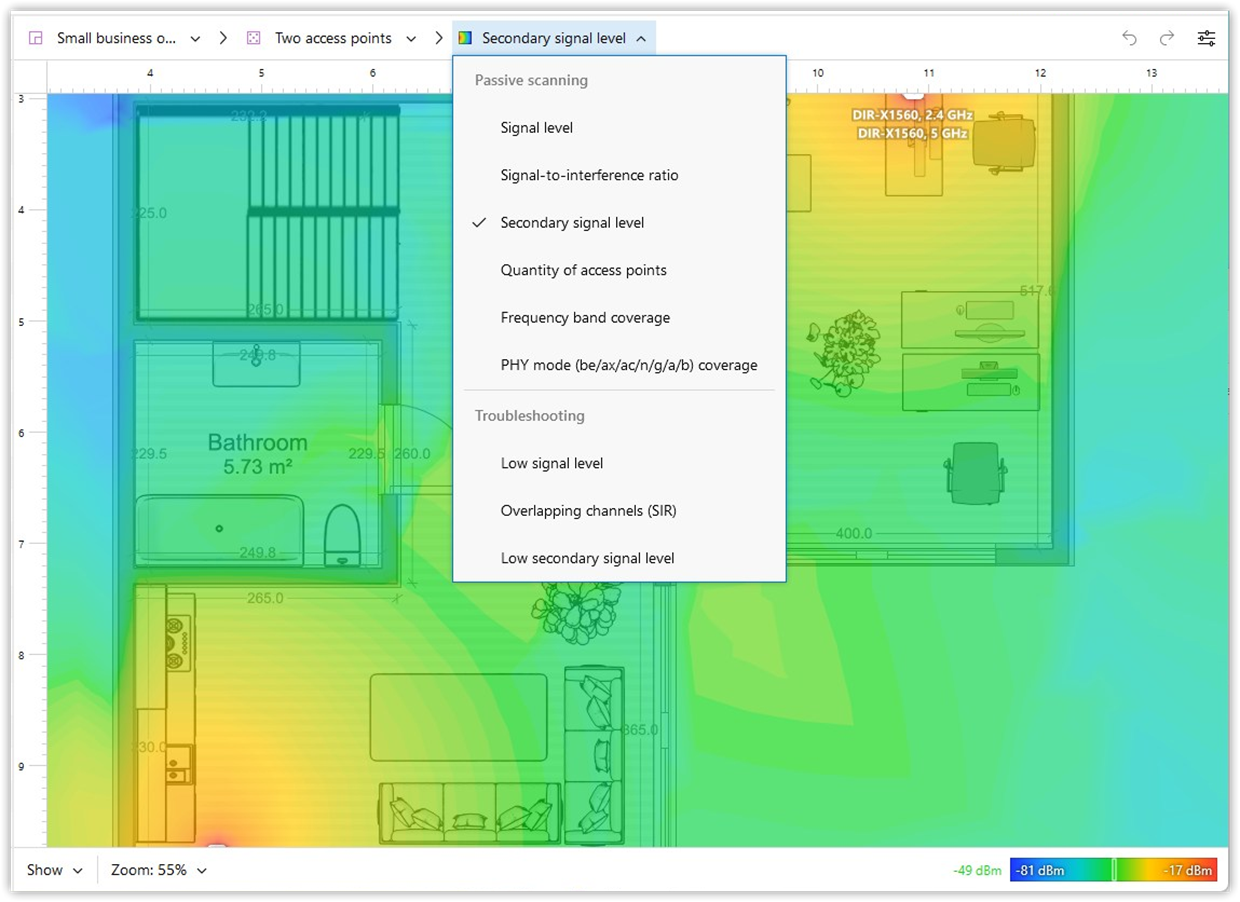Open the Two access points dropdown
The image size is (1240, 902).
point(410,38)
